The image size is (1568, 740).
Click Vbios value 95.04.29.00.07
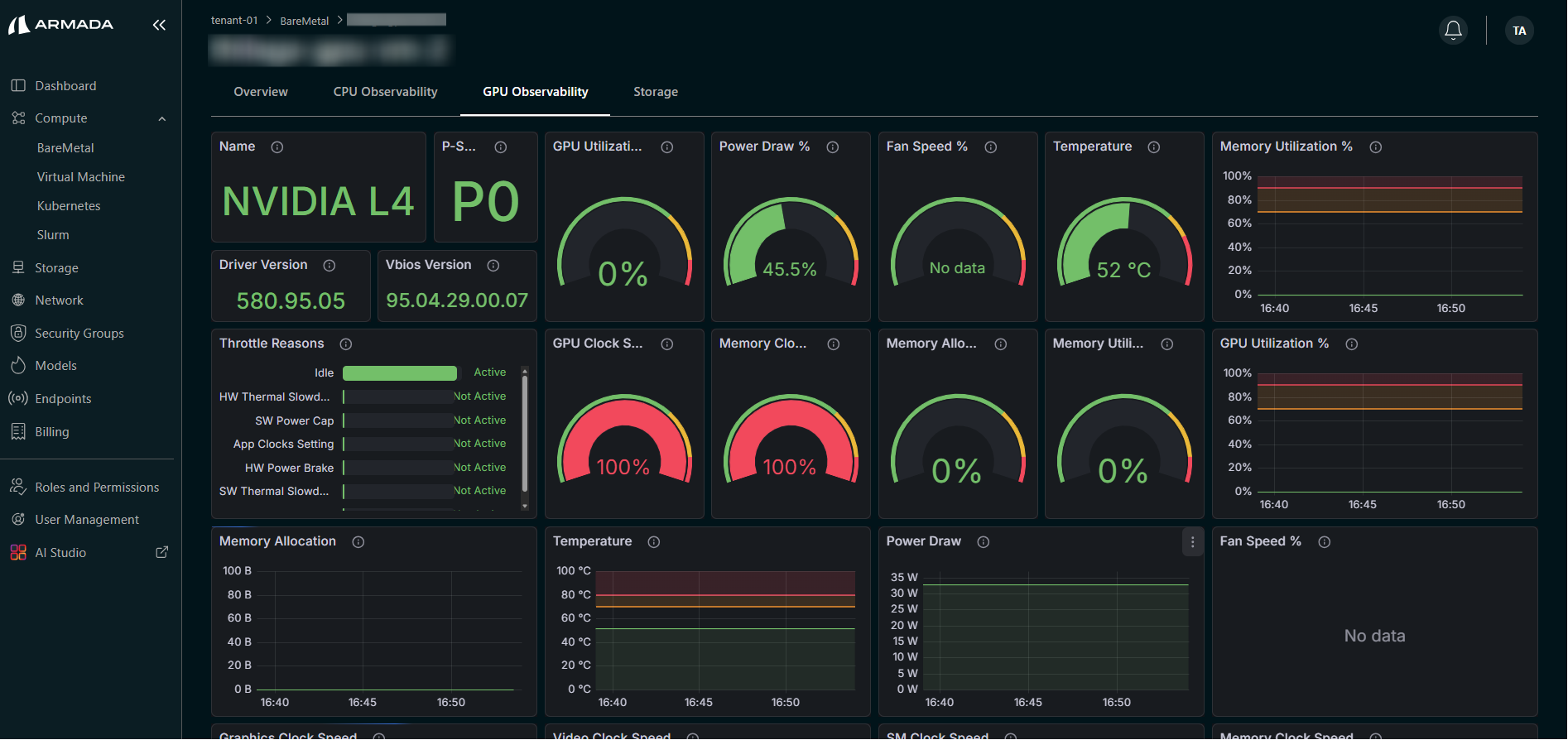(x=457, y=300)
